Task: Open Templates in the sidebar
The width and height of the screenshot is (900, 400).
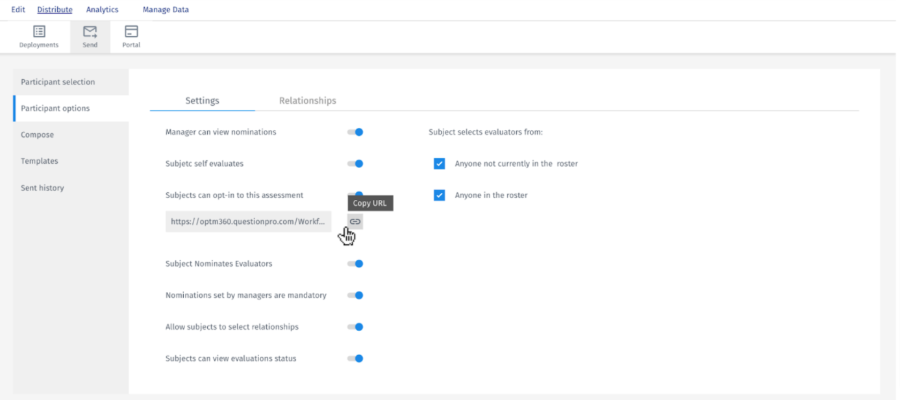Action: 39,160
